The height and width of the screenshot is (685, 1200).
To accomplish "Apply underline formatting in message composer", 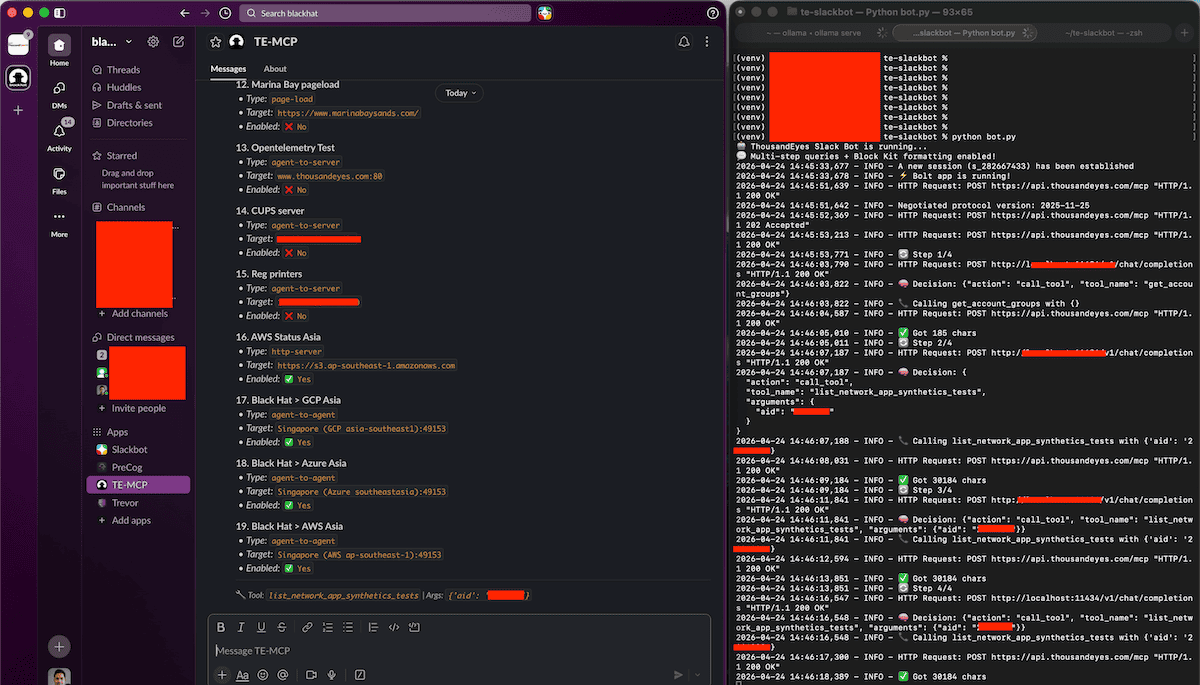I will click(x=261, y=627).
